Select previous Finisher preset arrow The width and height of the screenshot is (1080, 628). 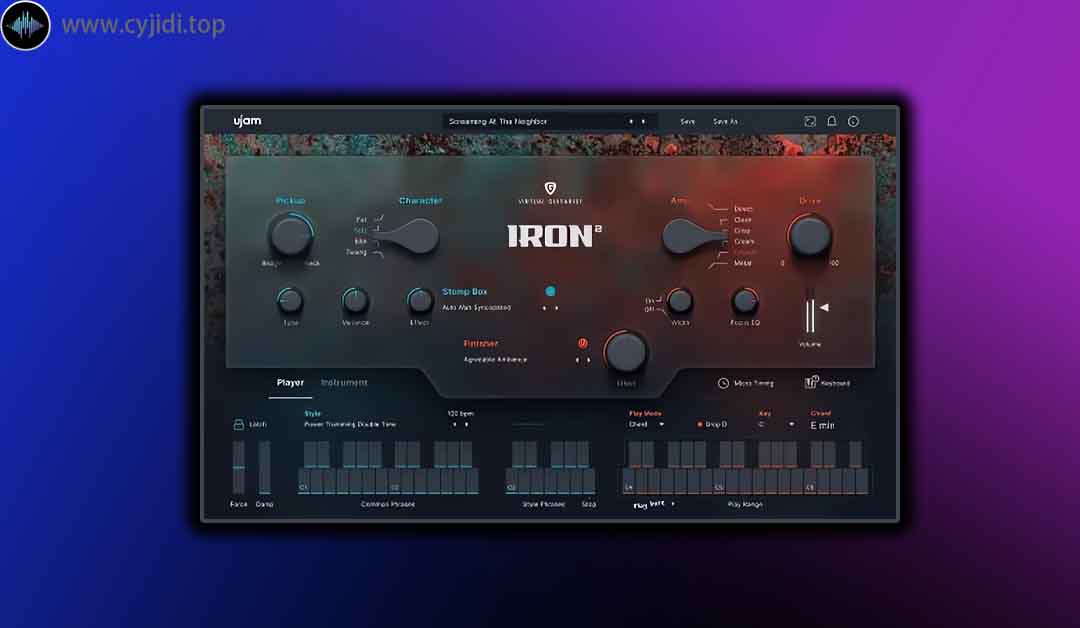click(577, 359)
